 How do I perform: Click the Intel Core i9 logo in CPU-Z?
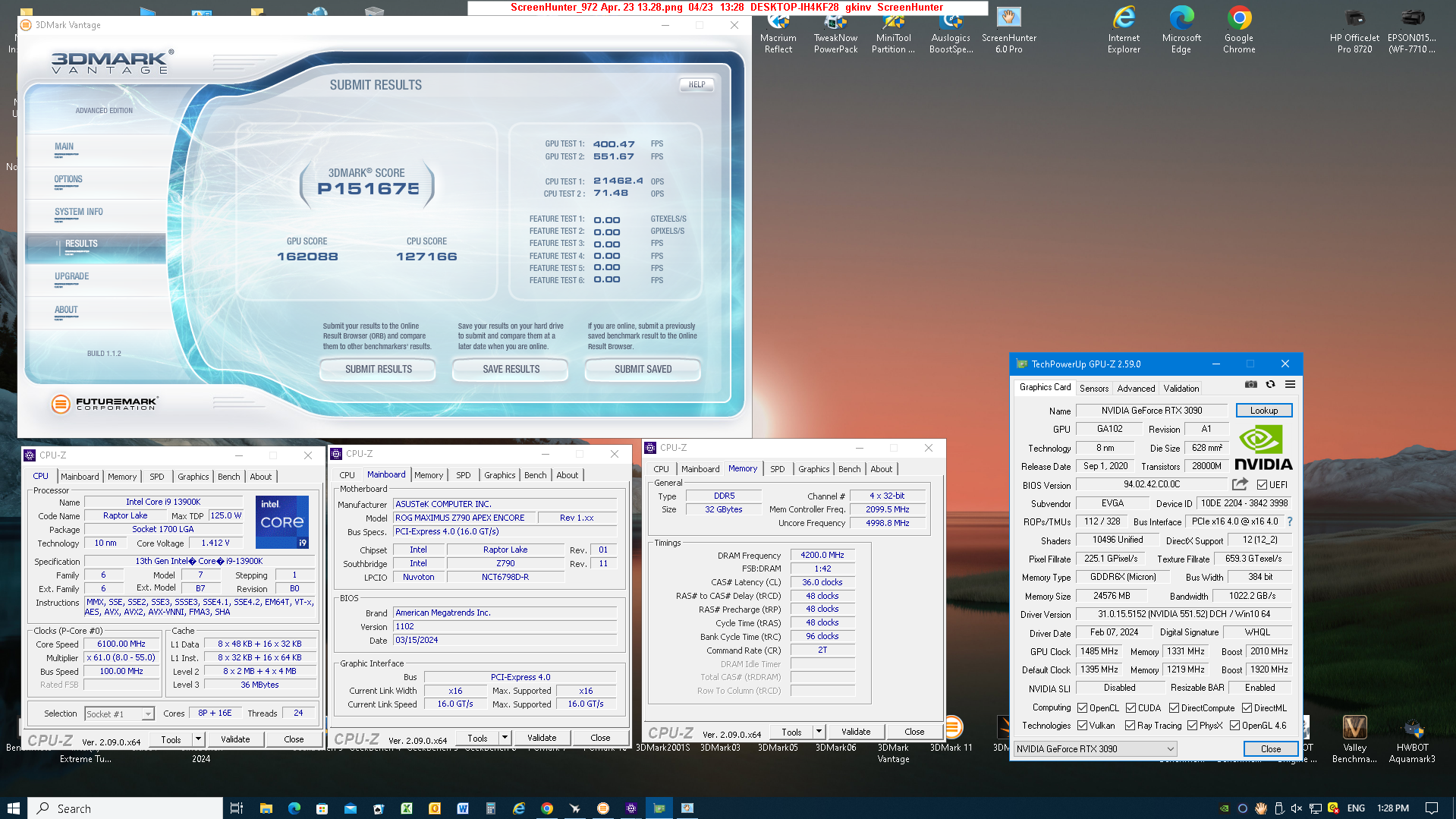pyautogui.click(x=282, y=522)
